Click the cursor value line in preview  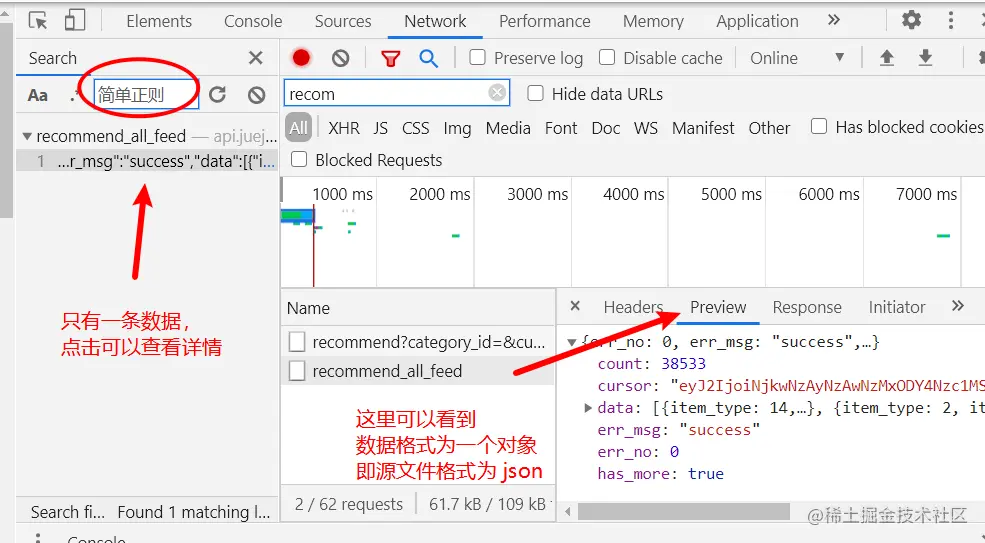(x=790, y=386)
